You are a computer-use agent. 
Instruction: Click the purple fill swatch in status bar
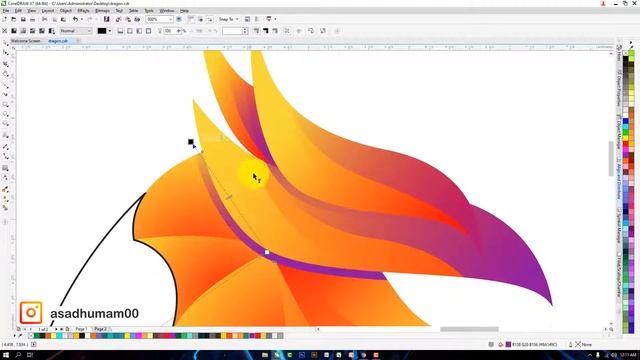[508, 344]
